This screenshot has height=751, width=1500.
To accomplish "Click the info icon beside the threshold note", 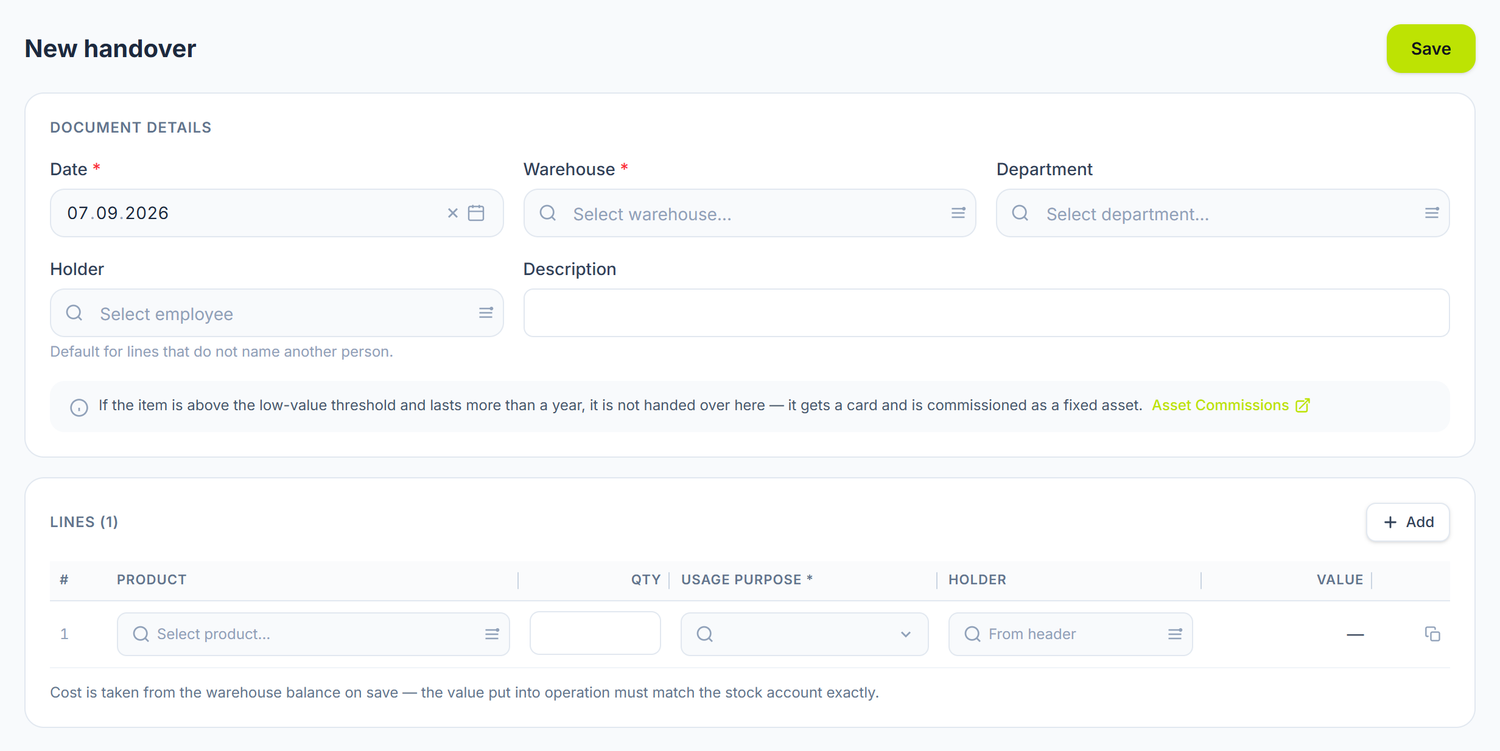I will 79,407.
